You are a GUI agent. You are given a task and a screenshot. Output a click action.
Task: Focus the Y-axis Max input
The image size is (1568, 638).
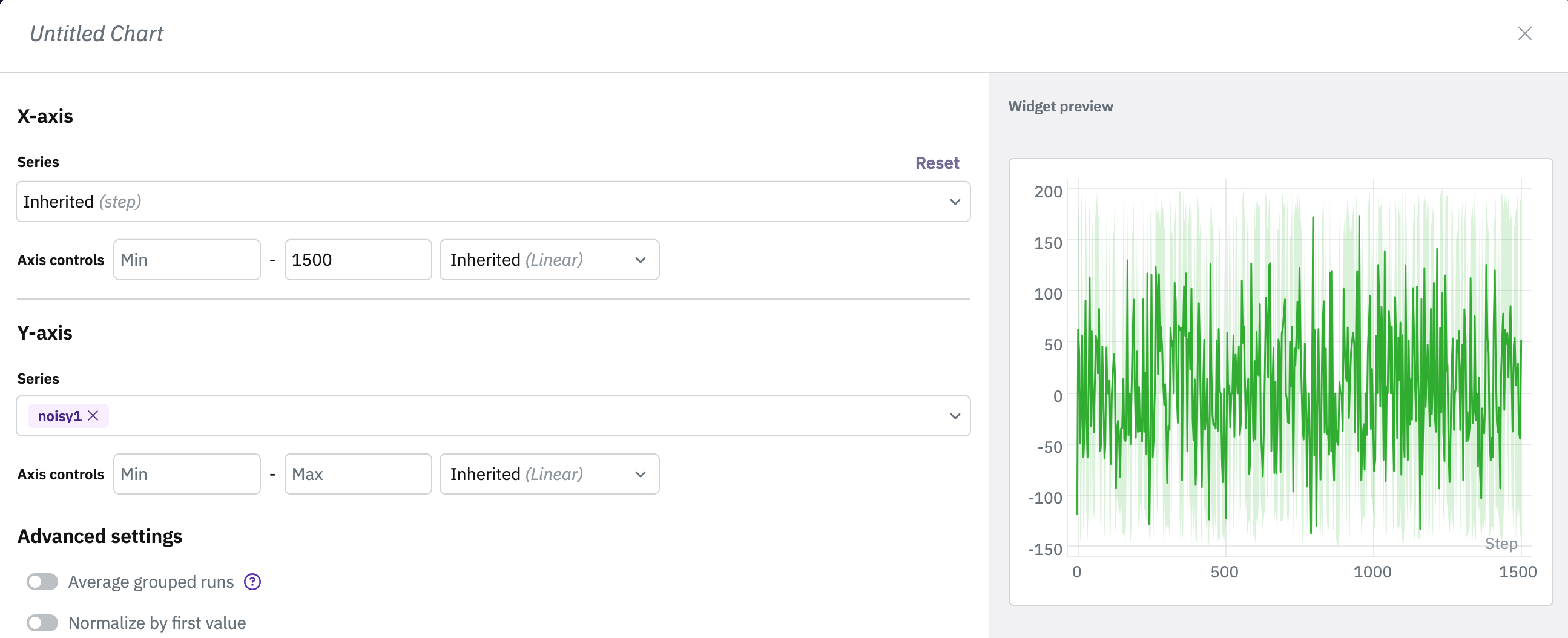click(x=358, y=474)
